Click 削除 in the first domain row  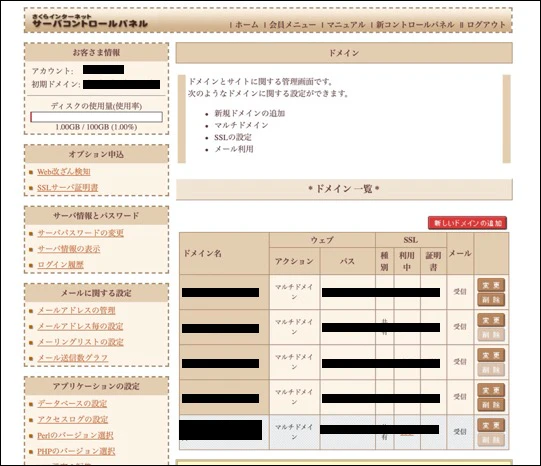[x=491, y=299]
